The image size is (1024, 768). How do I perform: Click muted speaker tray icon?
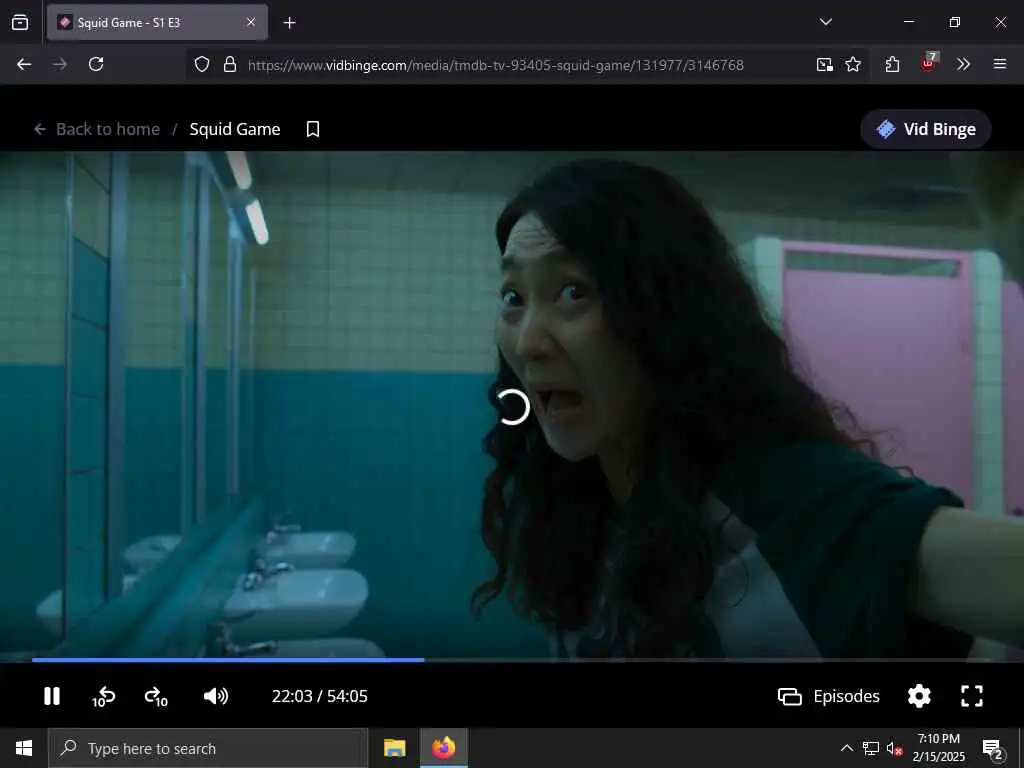point(894,748)
